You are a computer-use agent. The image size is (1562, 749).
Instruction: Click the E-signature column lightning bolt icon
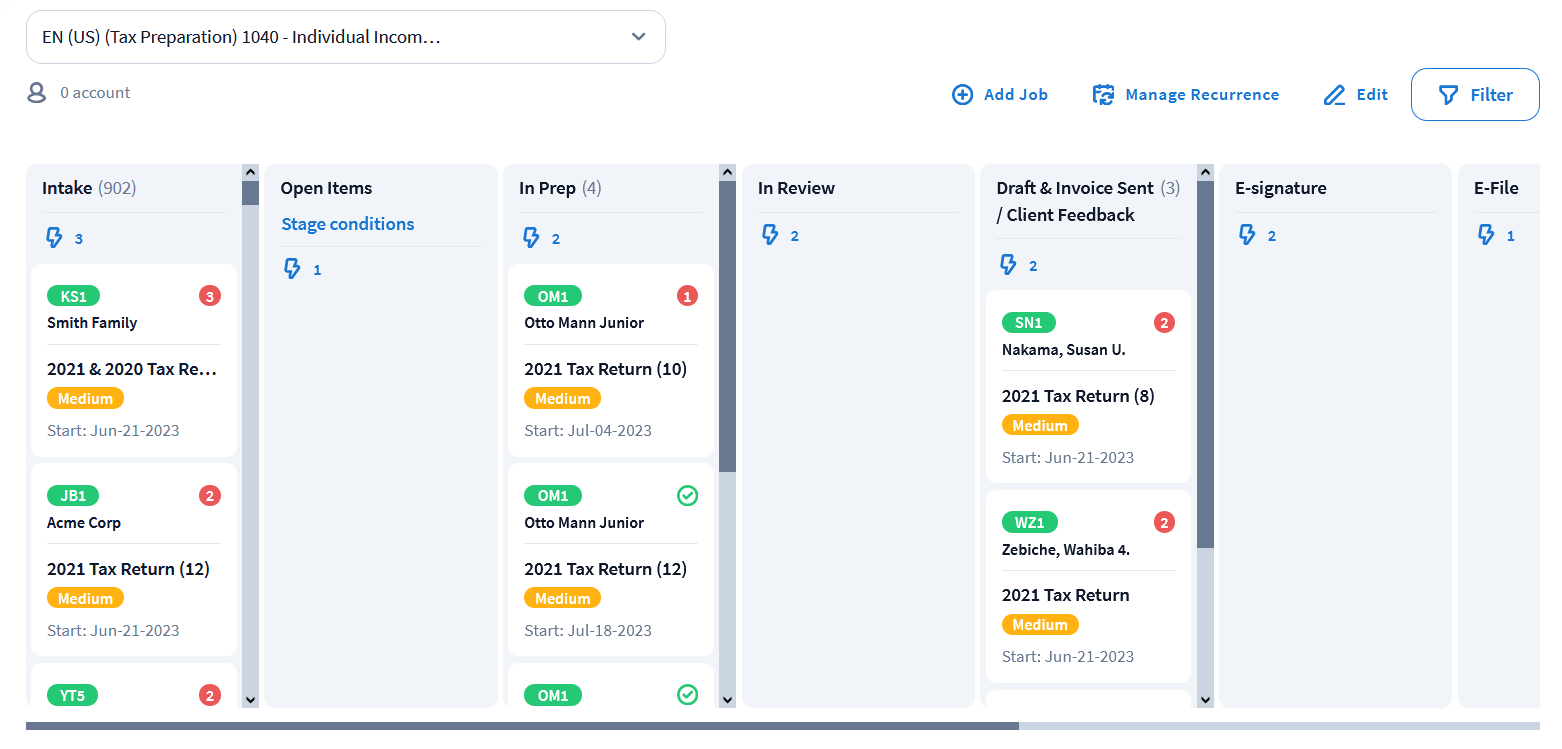(1247, 235)
